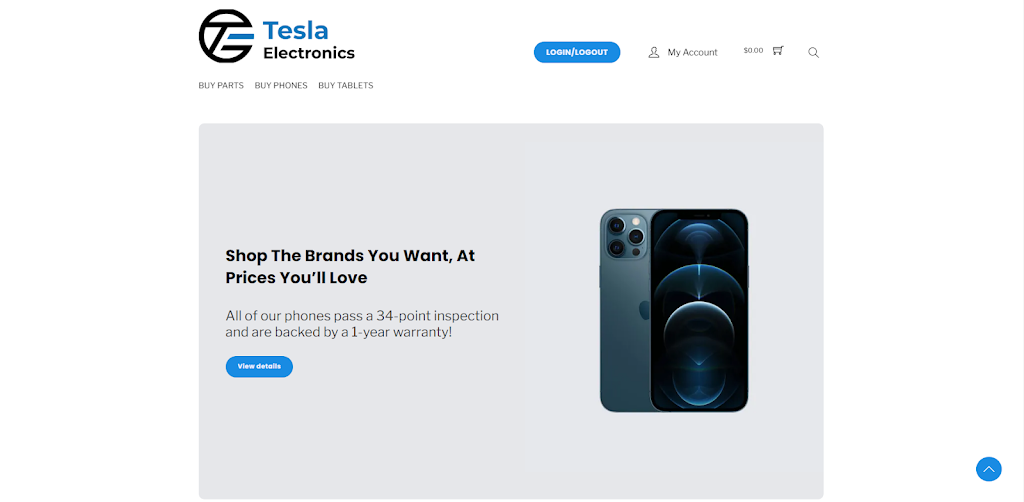1024x502 pixels.
Task: Open the user profile icon beside My Account
Action: pyautogui.click(x=654, y=52)
